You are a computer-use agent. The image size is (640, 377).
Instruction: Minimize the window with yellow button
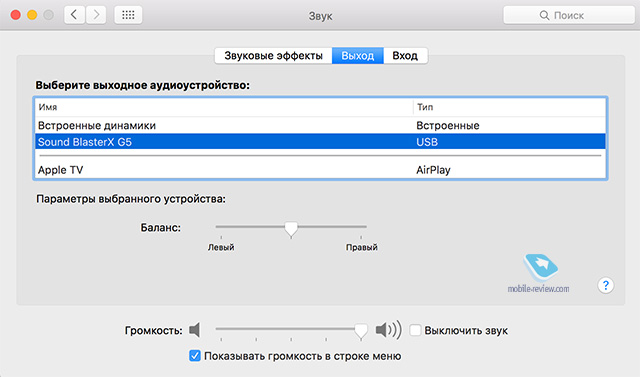[x=32, y=15]
